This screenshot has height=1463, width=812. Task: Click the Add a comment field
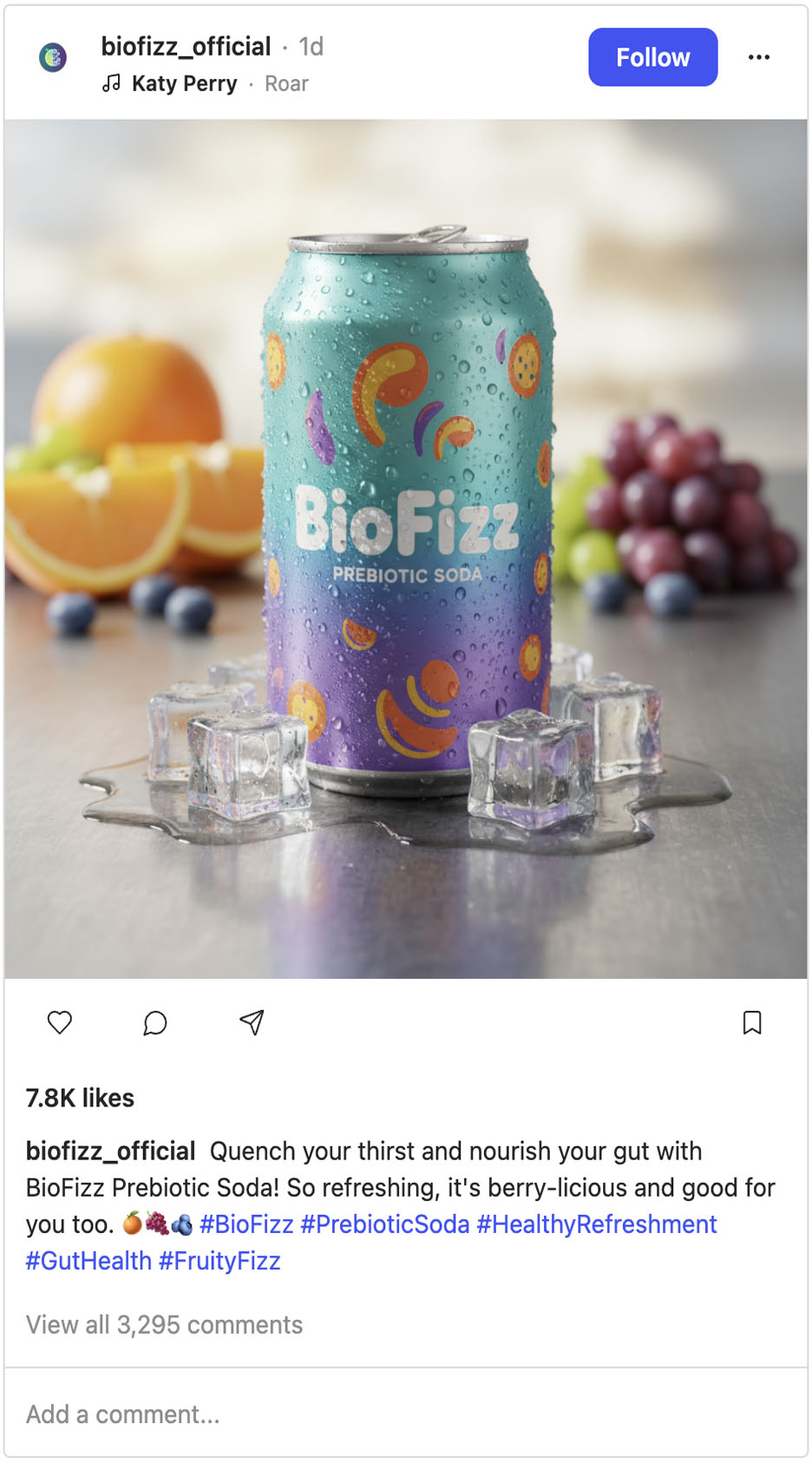406,1414
